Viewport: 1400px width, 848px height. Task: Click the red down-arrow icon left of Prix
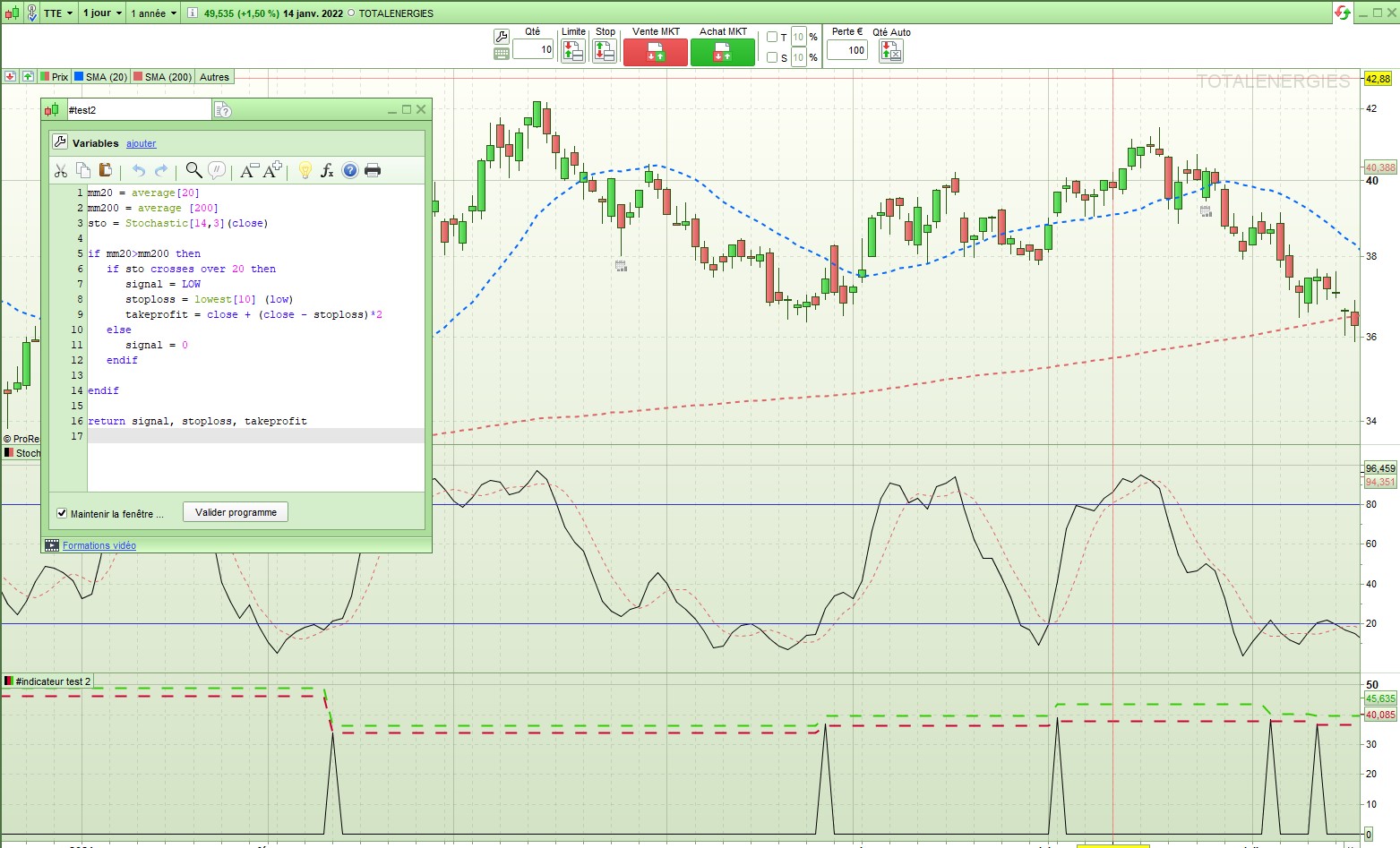10,77
